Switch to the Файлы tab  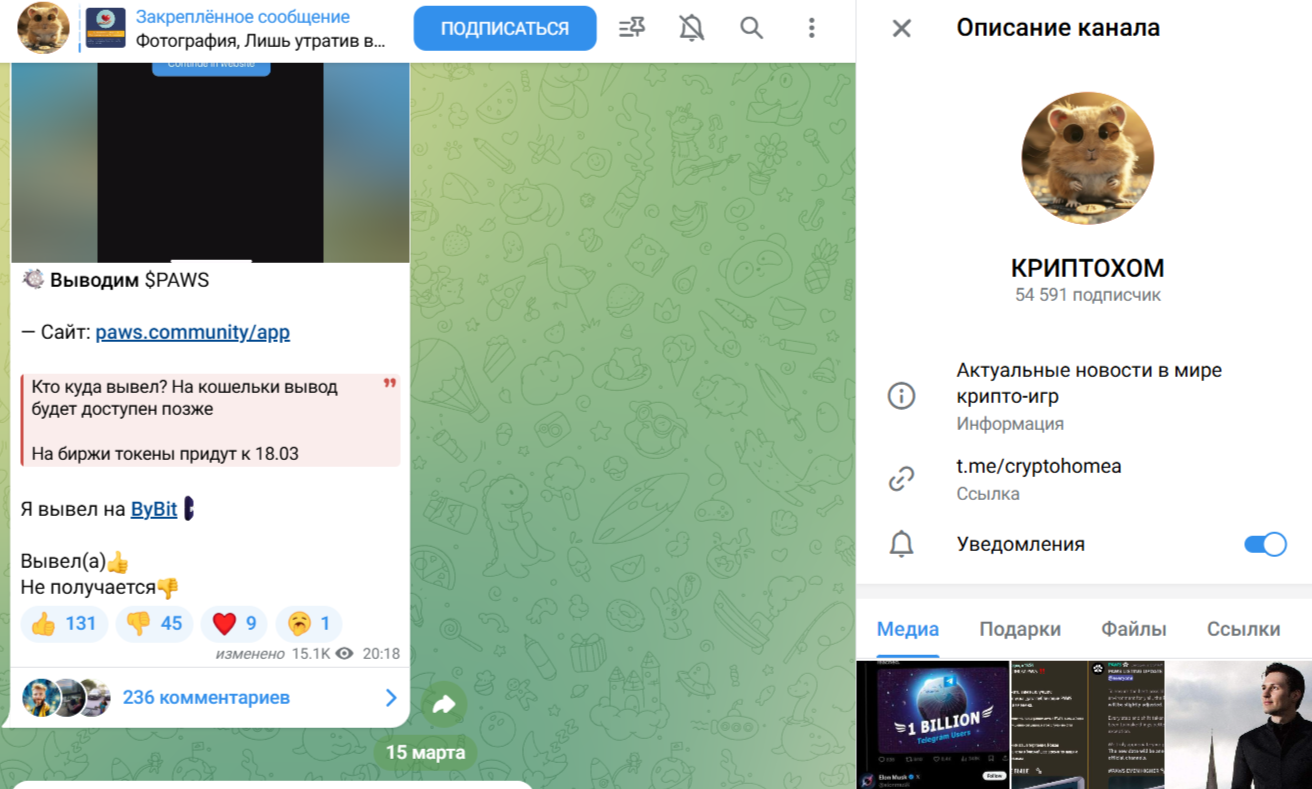click(x=1134, y=630)
